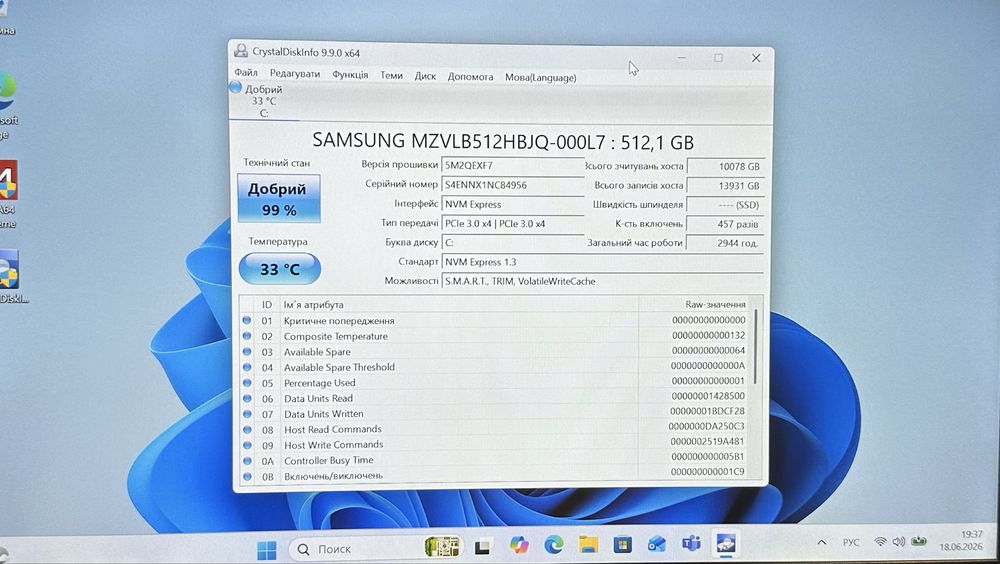Viewport: 1000px width, 564px height.
Task: Click the ID column header
Action: point(267,305)
